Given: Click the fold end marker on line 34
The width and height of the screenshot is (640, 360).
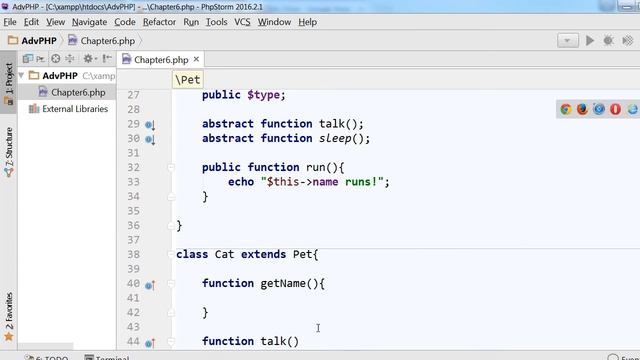Looking at the screenshot, I should pyautogui.click(x=171, y=197).
